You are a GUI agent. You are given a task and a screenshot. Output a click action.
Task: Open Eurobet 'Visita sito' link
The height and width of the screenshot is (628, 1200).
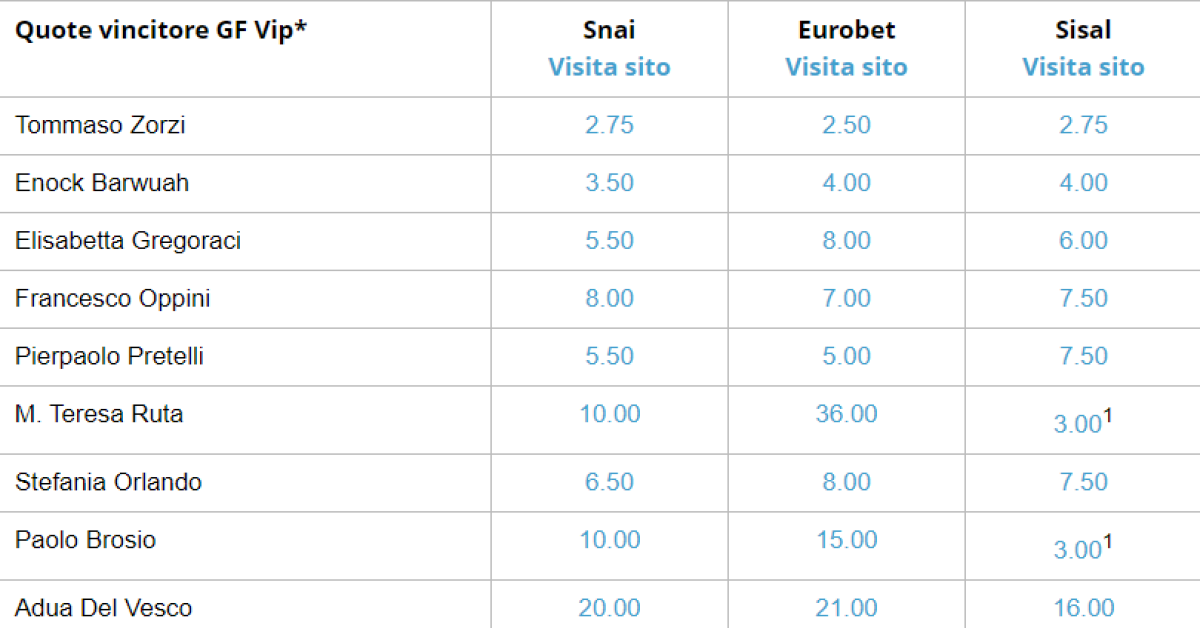click(x=846, y=67)
